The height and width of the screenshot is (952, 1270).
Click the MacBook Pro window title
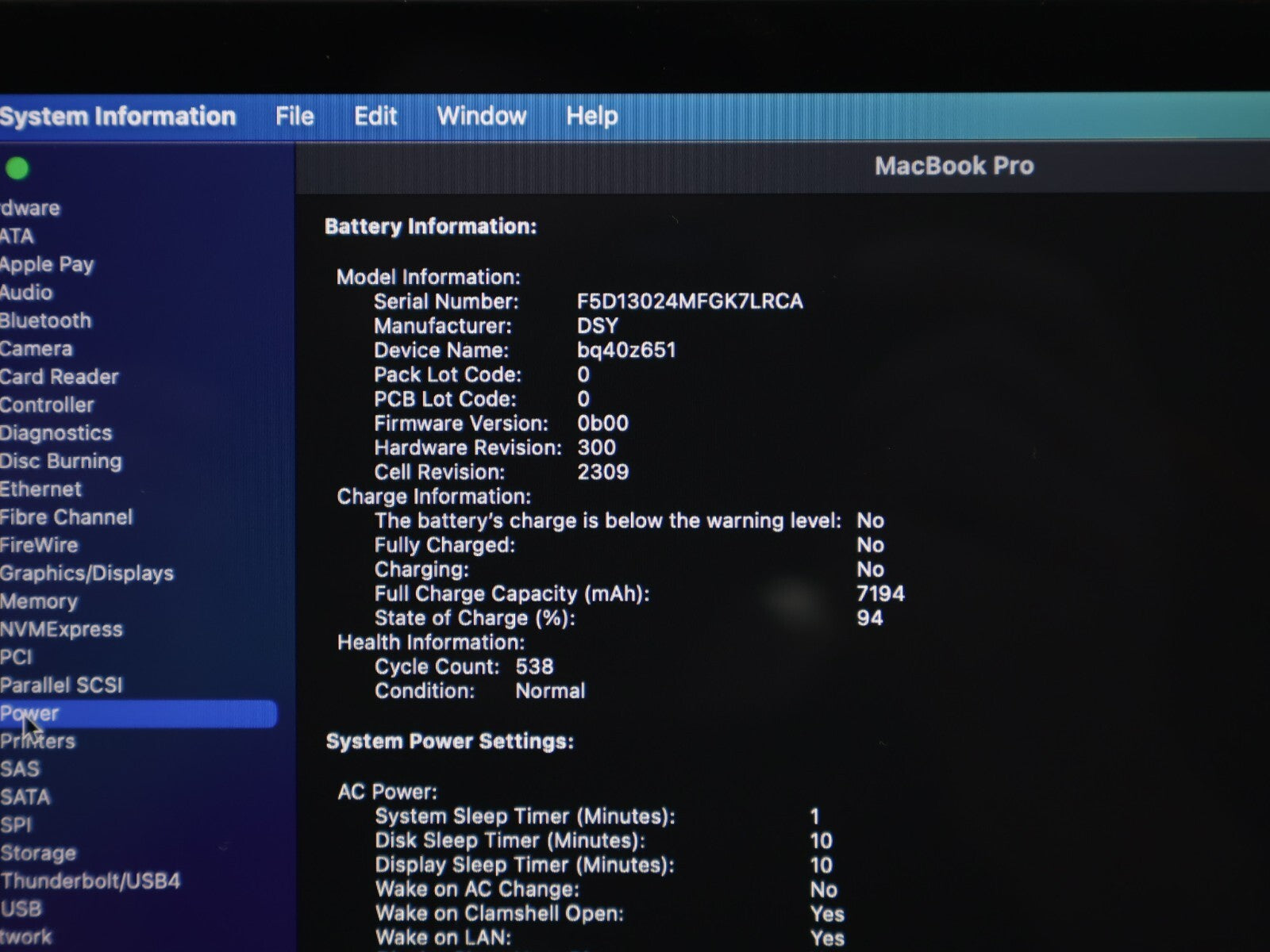[x=954, y=166]
